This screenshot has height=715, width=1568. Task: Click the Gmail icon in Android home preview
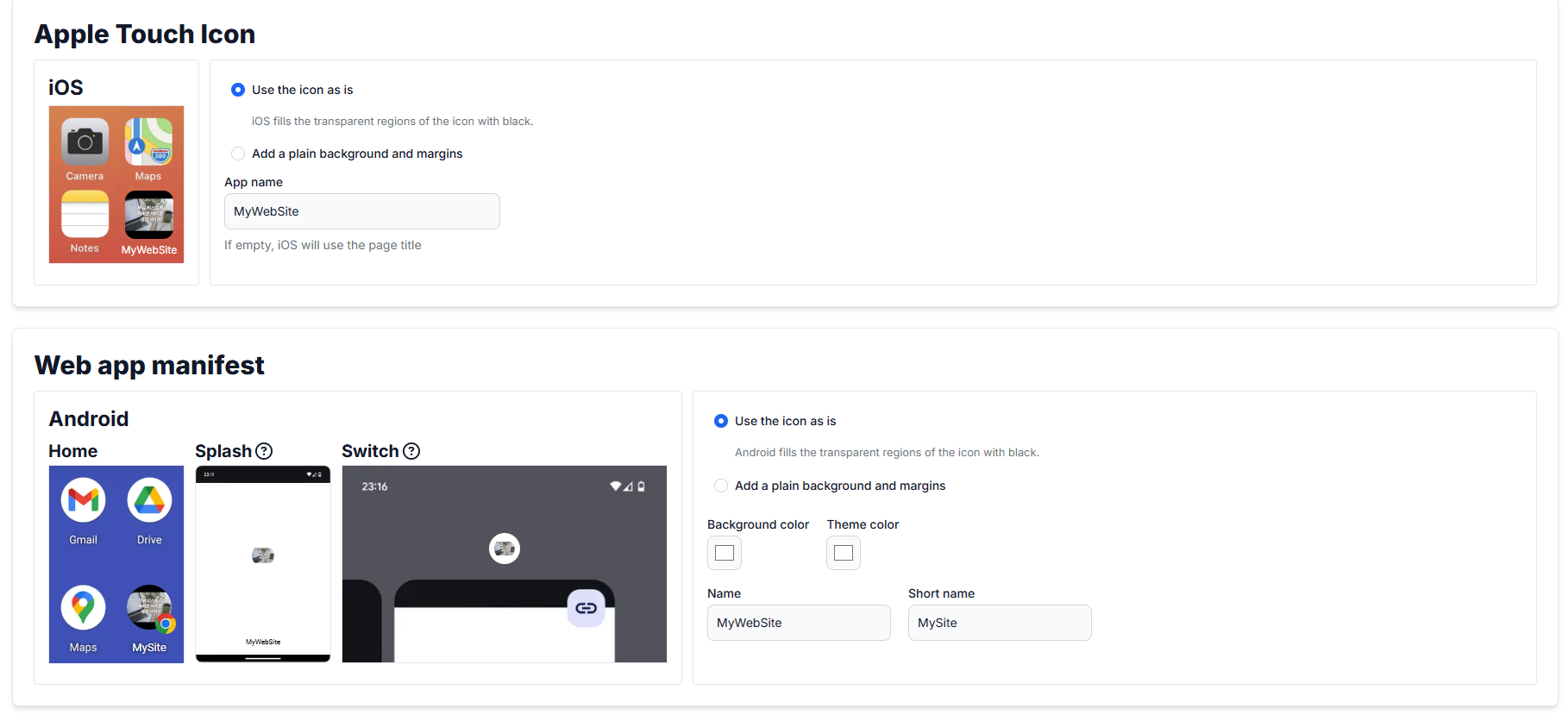pos(84,500)
